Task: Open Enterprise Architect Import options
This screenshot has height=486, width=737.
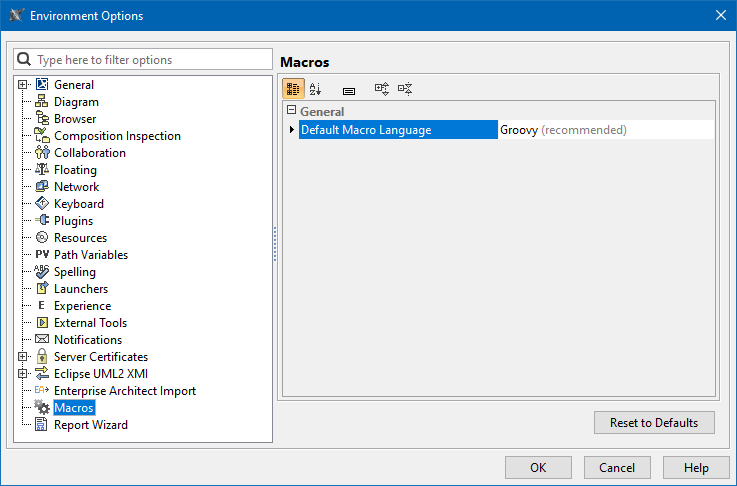Action: pos(125,391)
